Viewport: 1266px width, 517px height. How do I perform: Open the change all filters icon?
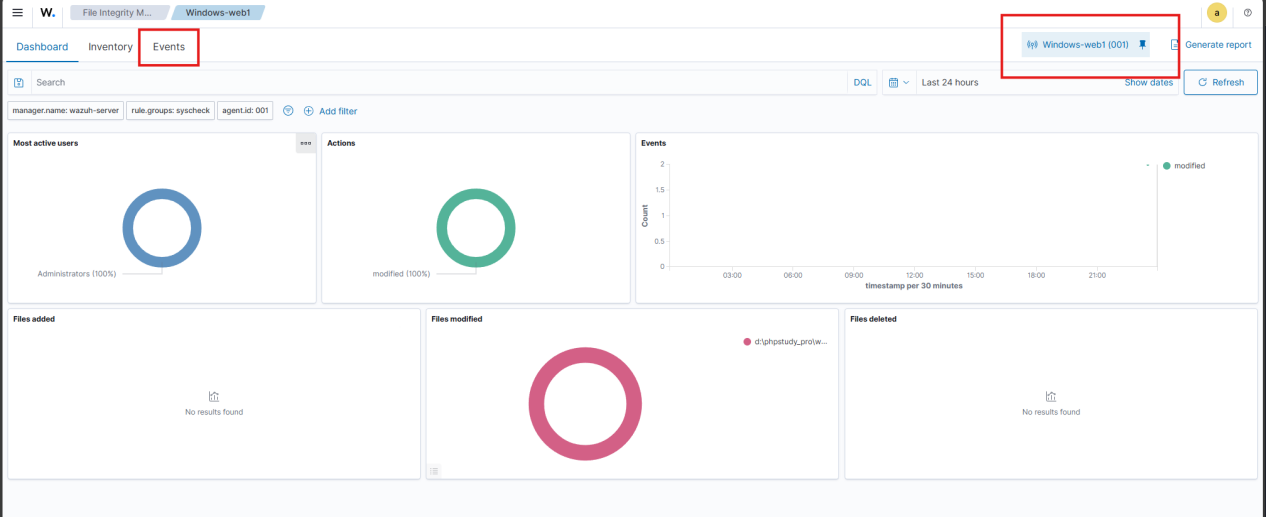(288, 111)
